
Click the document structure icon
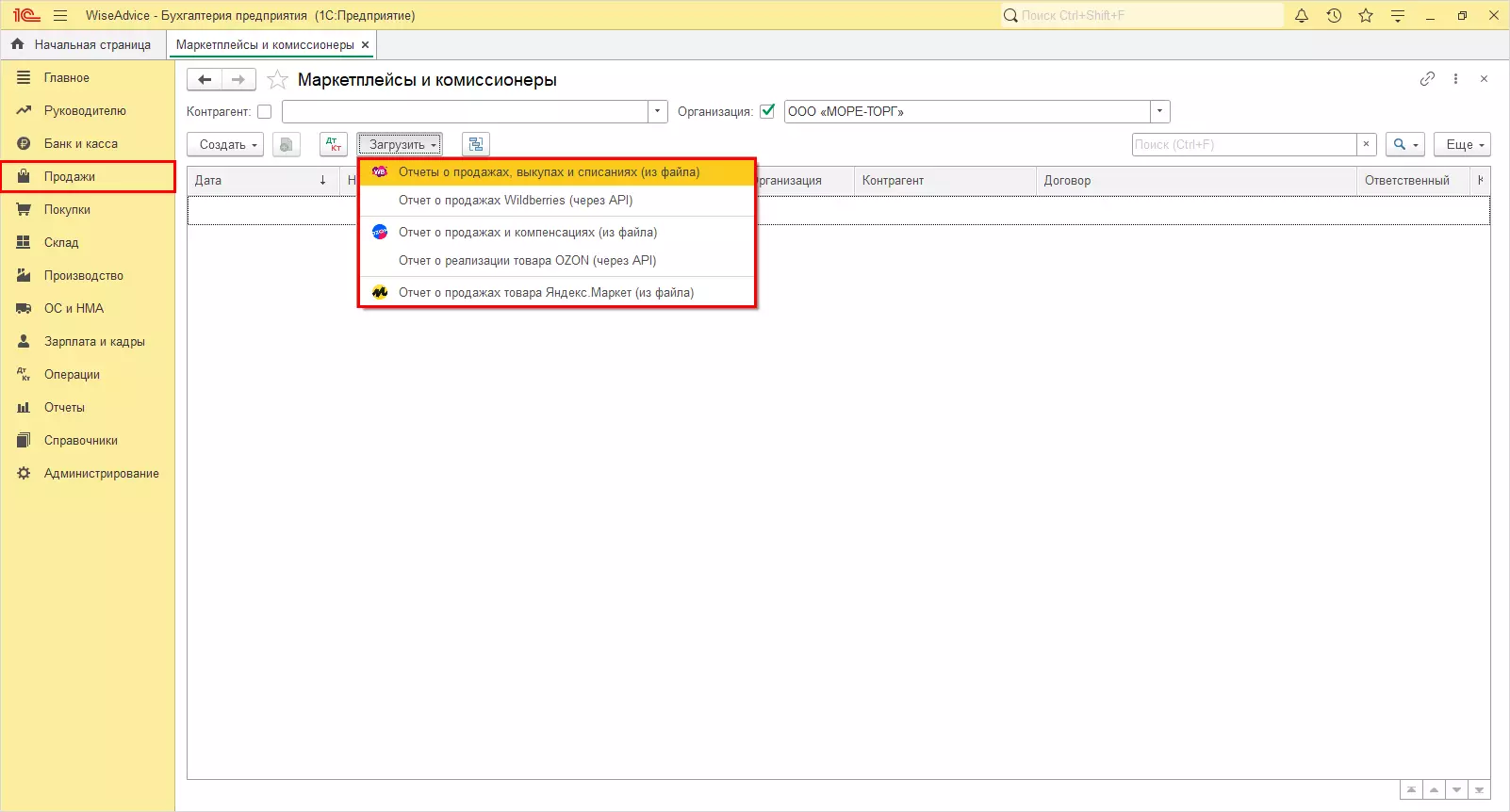point(476,144)
